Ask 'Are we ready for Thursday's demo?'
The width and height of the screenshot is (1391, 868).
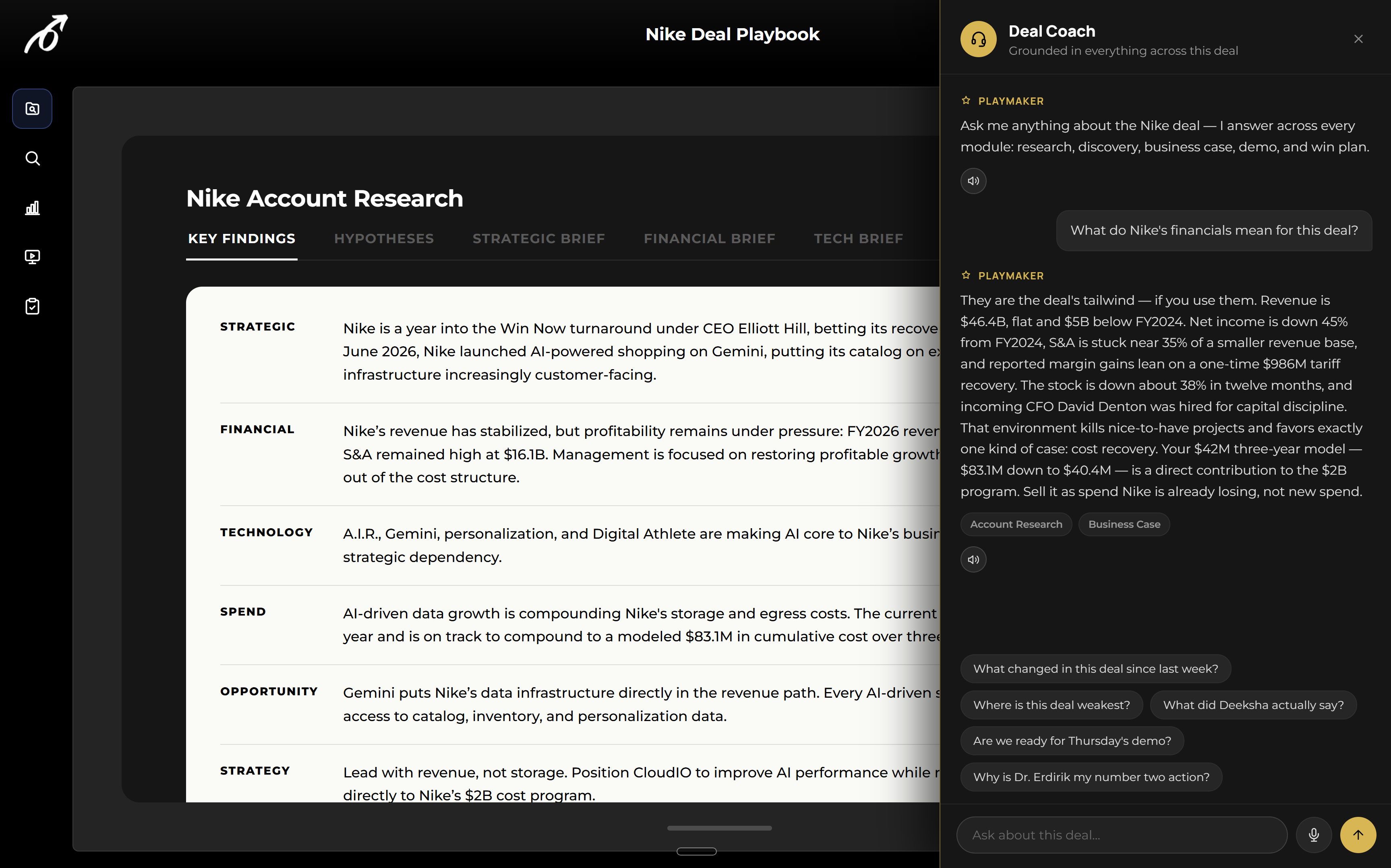click(1072, 741)
